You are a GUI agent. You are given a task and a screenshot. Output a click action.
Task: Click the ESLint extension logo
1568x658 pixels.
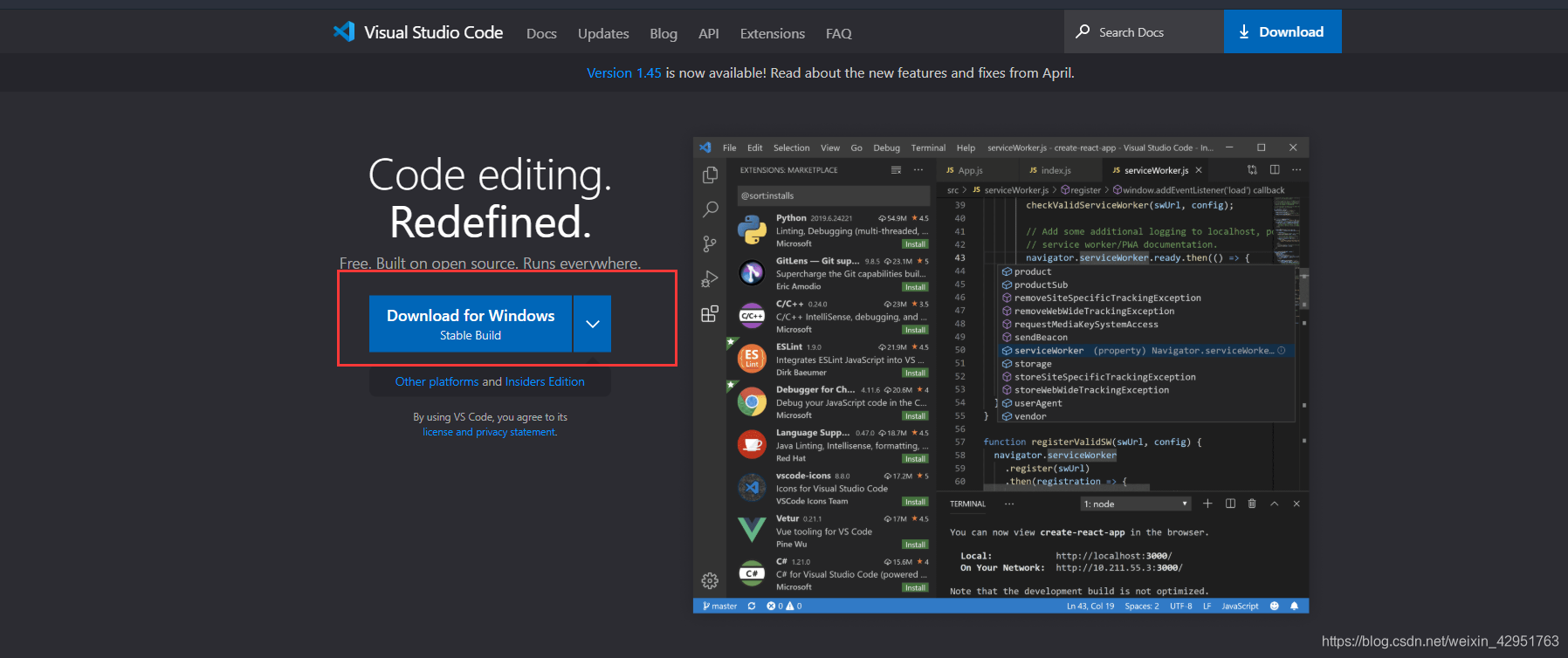pyautogui.click(x=752, y=359)
